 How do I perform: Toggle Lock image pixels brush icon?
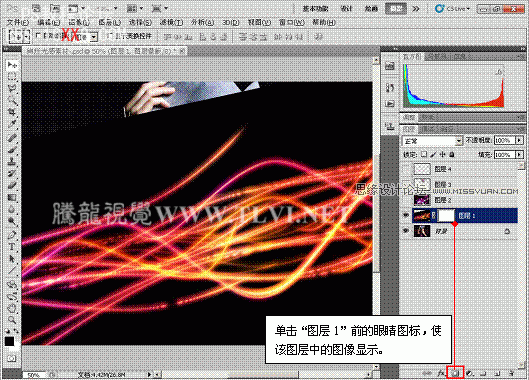434,155
